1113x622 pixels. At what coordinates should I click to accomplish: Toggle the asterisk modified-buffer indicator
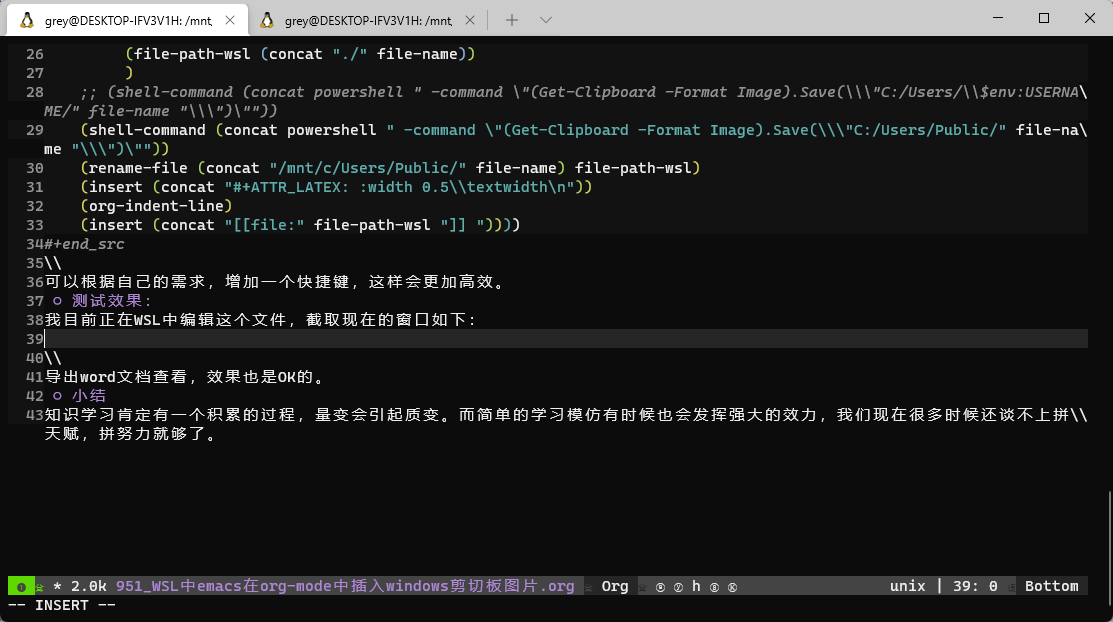click(57, 586)
